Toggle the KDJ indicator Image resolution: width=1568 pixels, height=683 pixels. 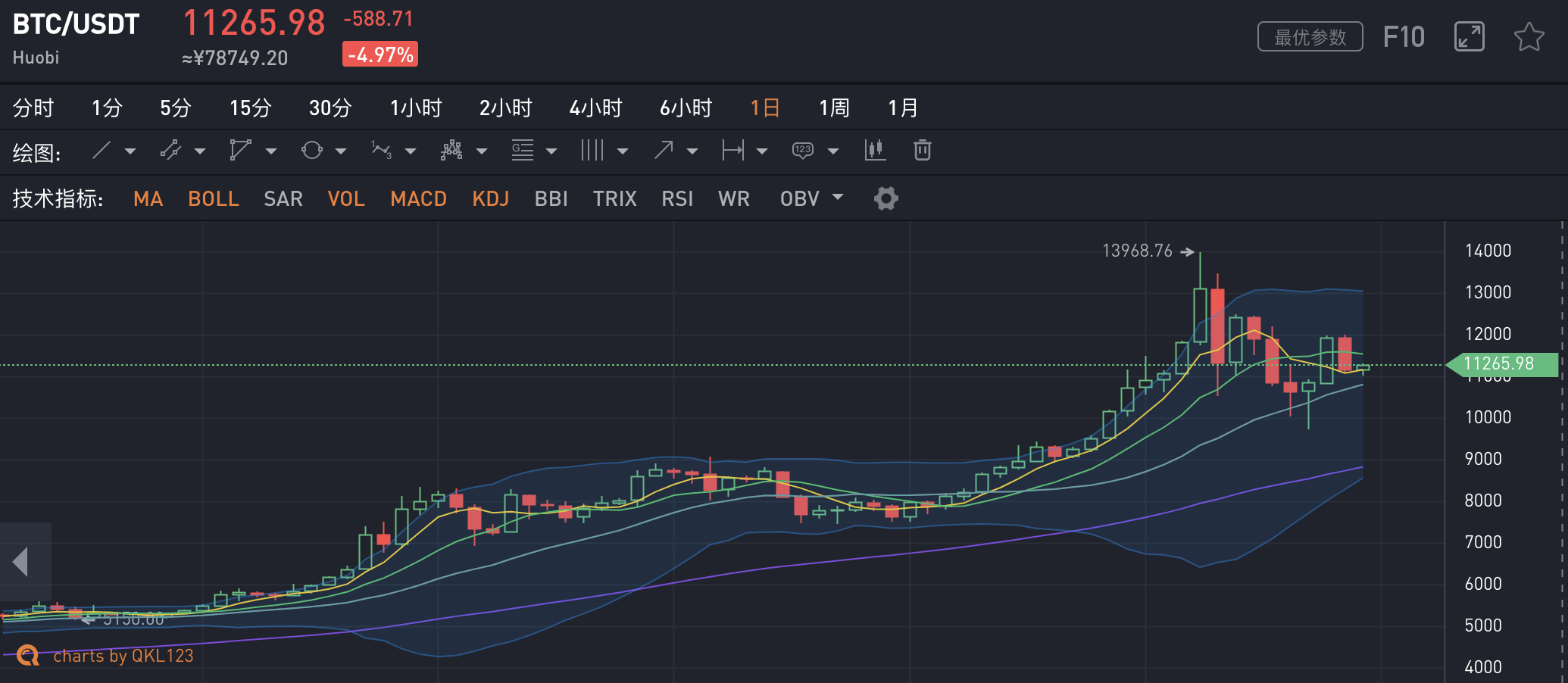coord(491,198)
